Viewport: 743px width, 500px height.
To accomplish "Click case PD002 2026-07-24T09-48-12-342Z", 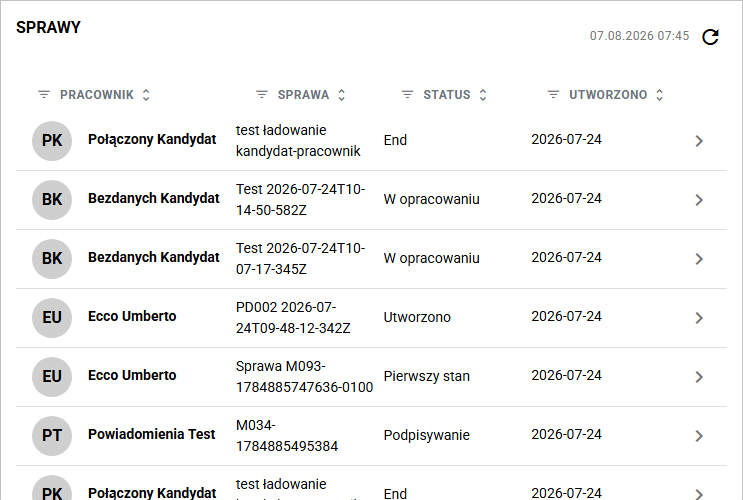I will tap(293, 318).
